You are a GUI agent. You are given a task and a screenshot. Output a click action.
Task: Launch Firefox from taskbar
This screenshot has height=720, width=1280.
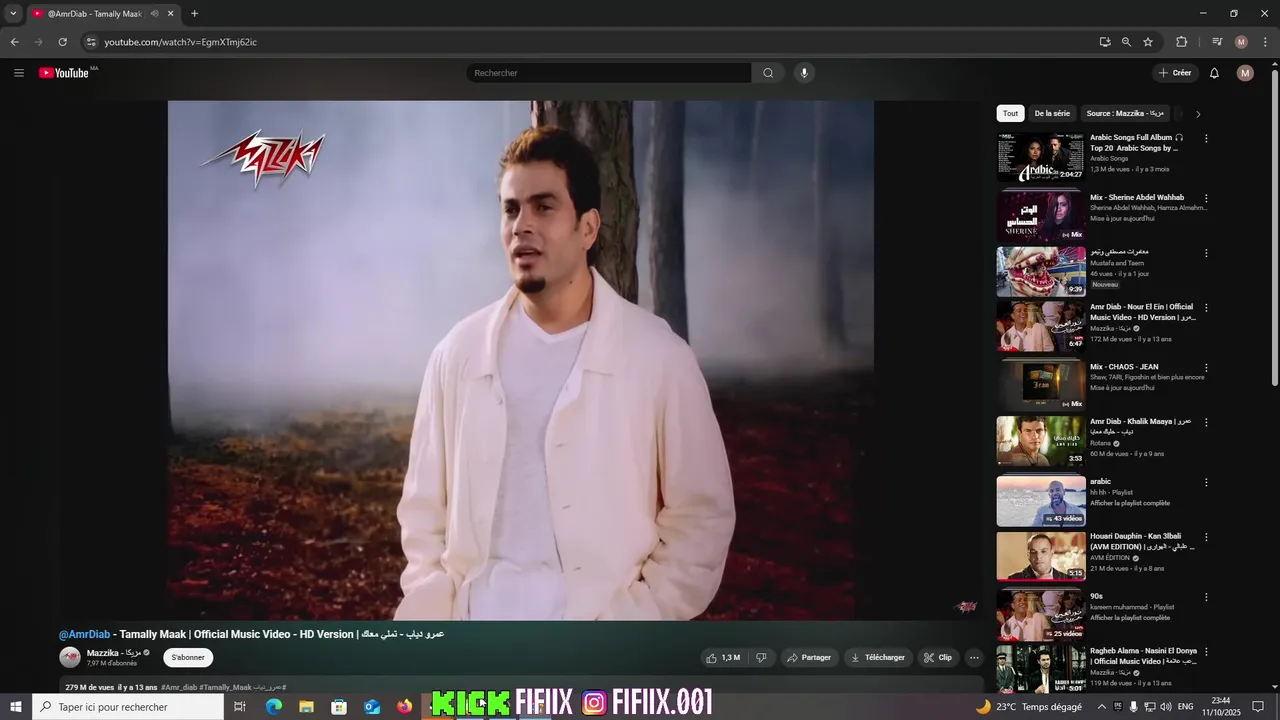click(404, 706)
